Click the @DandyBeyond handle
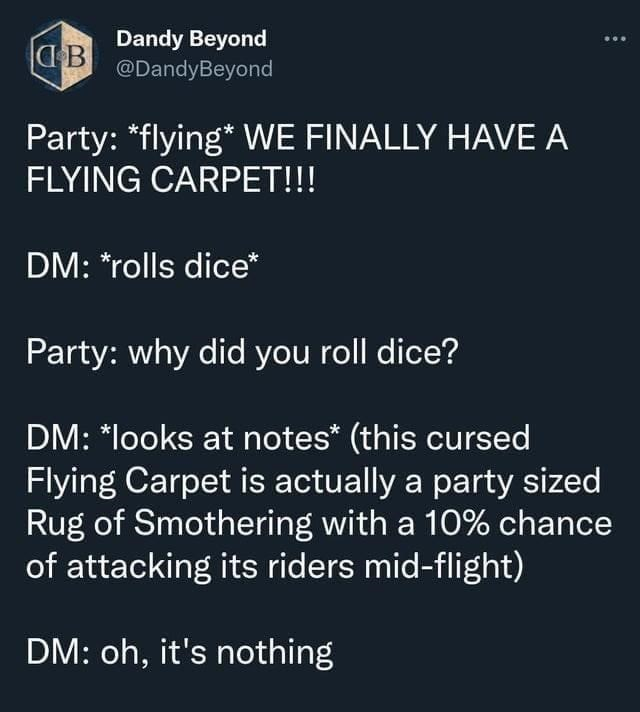The image size is (640, 712). [x=194, y=69]
